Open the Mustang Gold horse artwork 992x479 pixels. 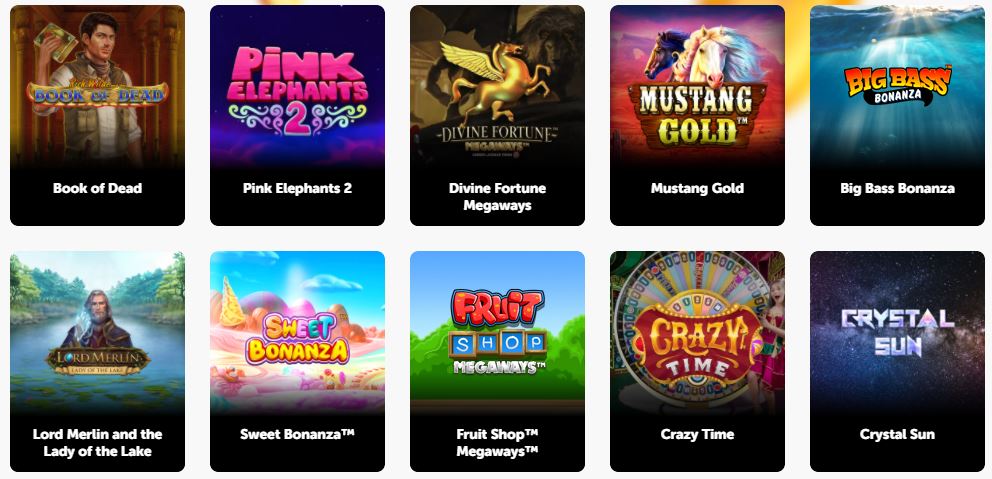click(x=697, y=86)
